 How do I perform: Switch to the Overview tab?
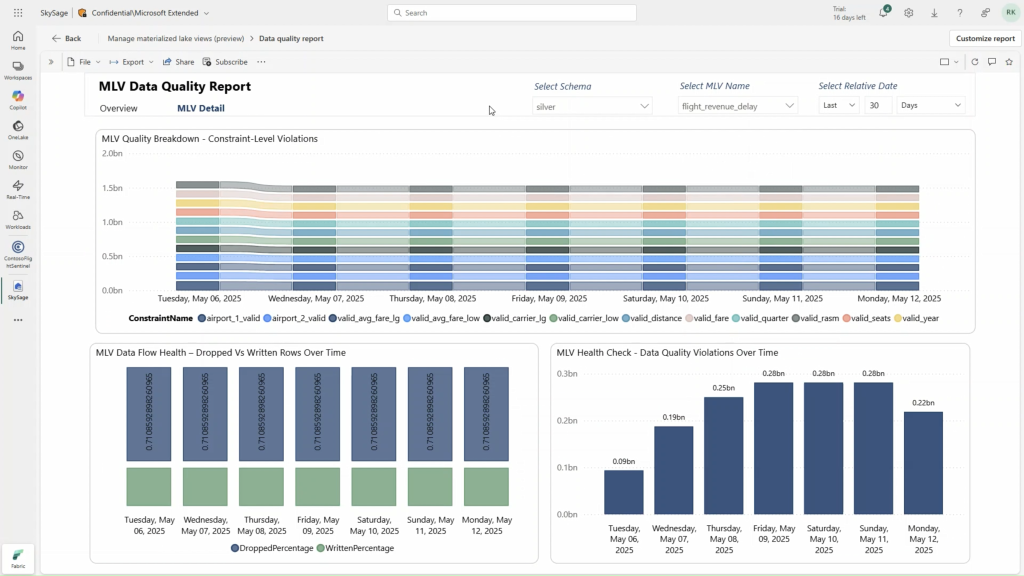118,108
